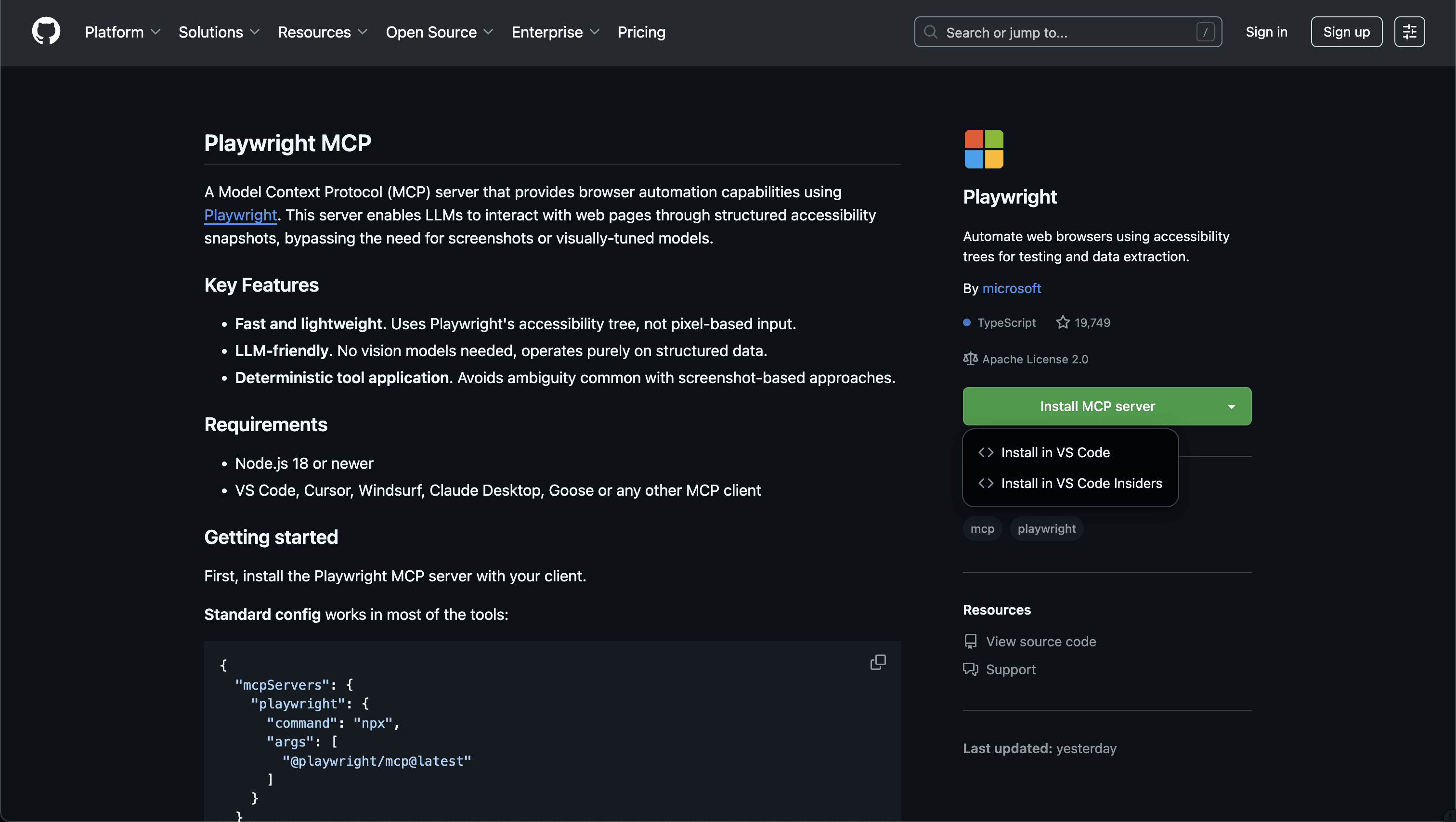1456x822 pixels.
Task: Click the magnifier icon in the search box
Action: point(930,32)
